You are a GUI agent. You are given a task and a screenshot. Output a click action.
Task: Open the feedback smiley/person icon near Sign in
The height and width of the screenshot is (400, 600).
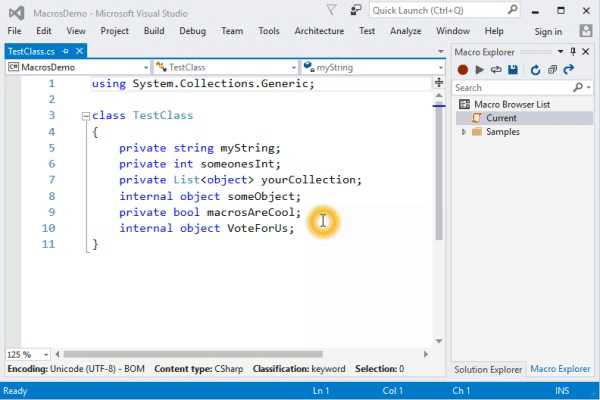point(585,31)
